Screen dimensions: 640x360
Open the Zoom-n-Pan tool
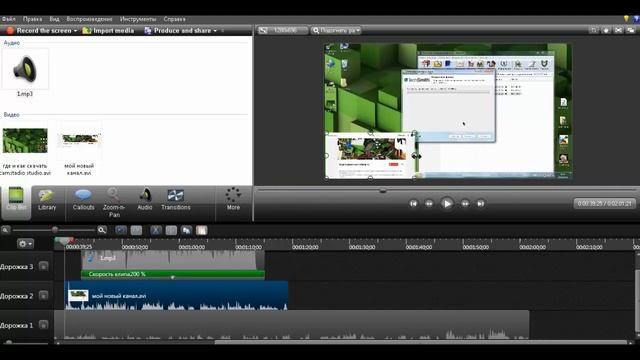pyautogui.click(x=114, y=202)
